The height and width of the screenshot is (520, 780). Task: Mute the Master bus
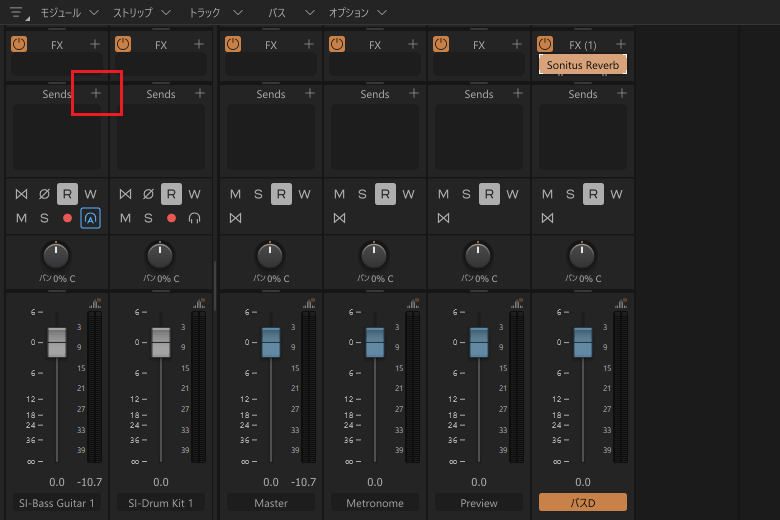[x=235, y=194]
